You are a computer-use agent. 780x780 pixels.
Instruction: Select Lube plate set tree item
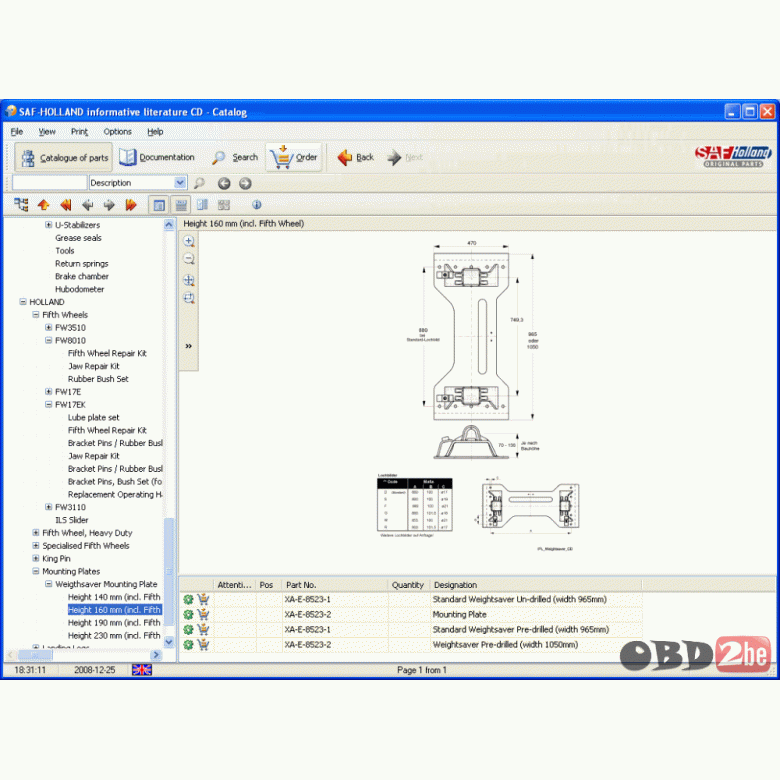click(94, 417)
